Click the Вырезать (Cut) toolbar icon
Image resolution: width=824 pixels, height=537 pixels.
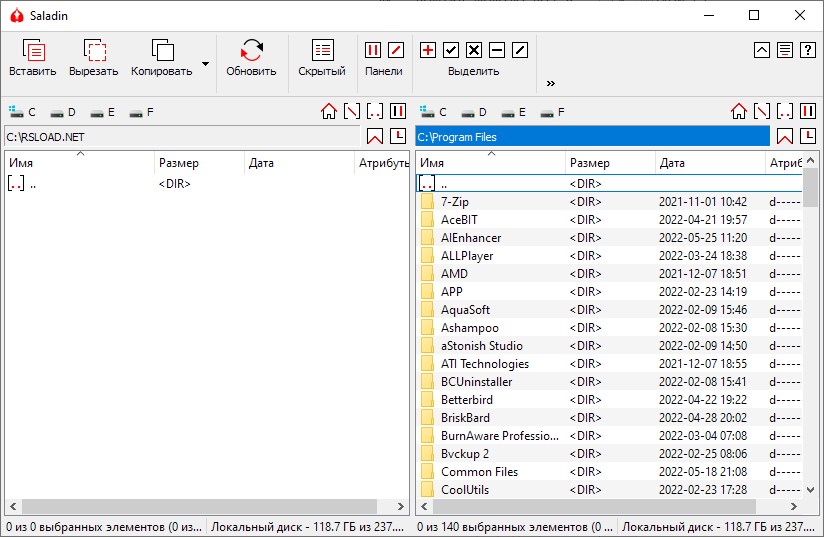94,50
